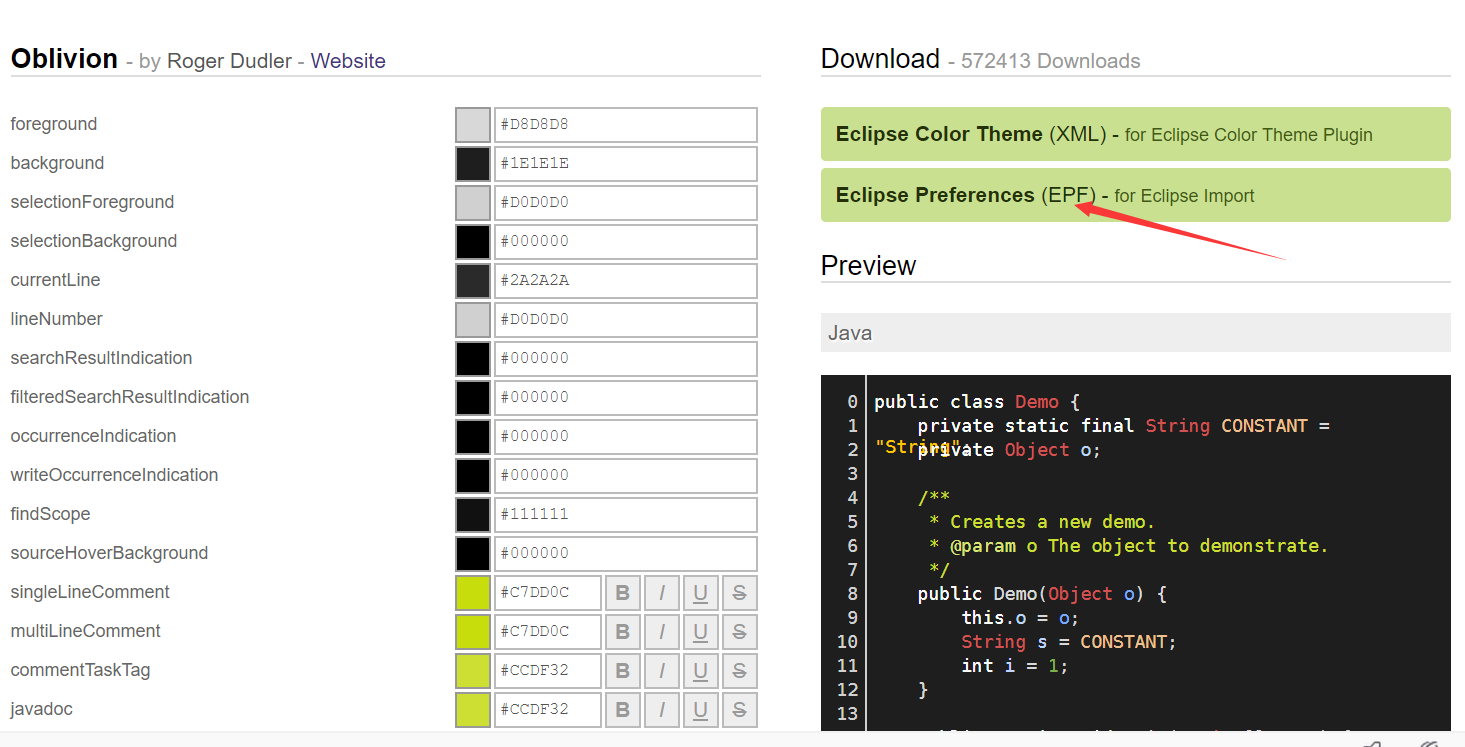The width and height of the screenshot is (1465, 747).
Task: Click the background hex field #1E1E1E
Action: click(626, 164)
